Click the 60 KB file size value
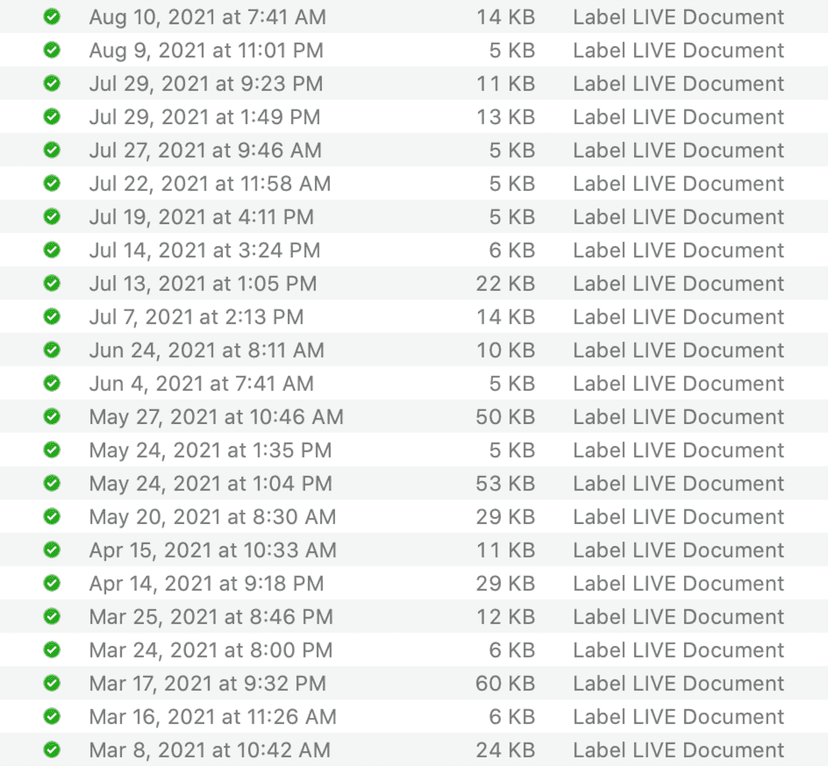The image size is (828, 766). (506, 684)
